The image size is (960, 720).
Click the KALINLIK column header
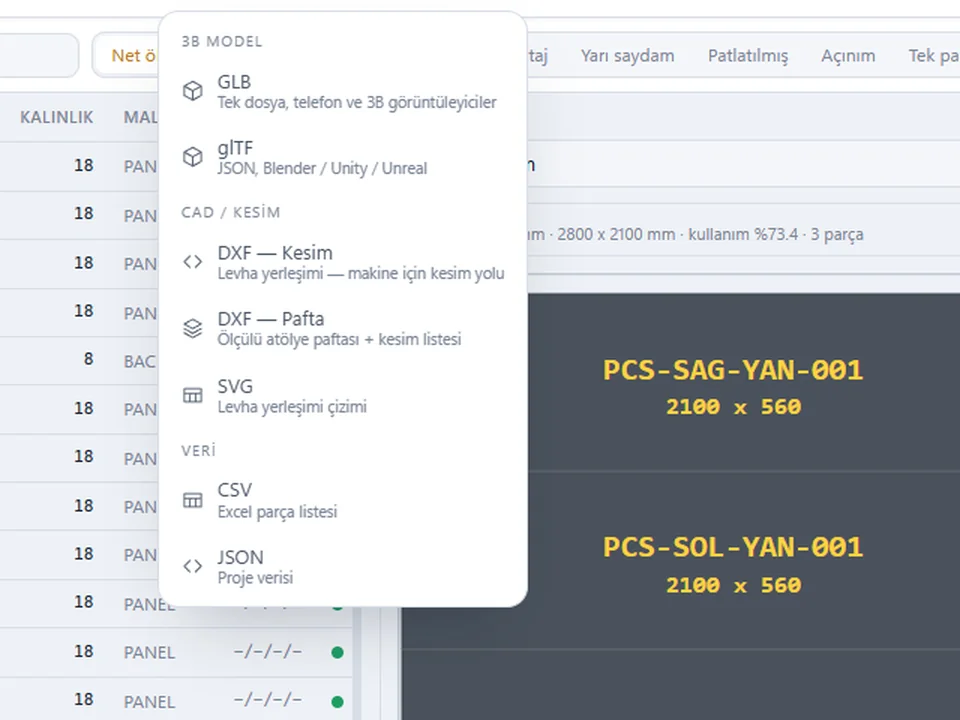tap(56, 117)
